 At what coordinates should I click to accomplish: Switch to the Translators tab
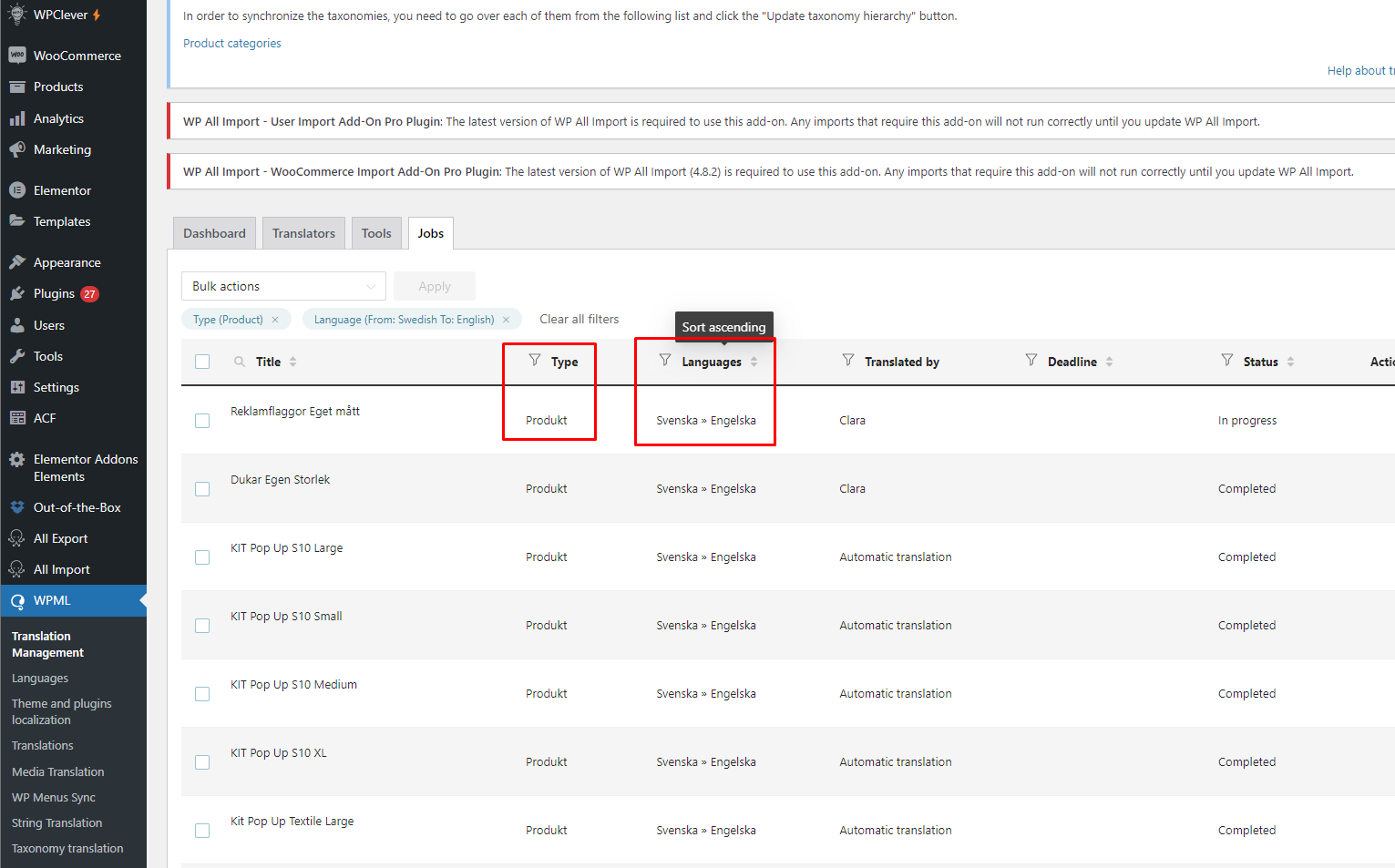[x=303, y=233]
